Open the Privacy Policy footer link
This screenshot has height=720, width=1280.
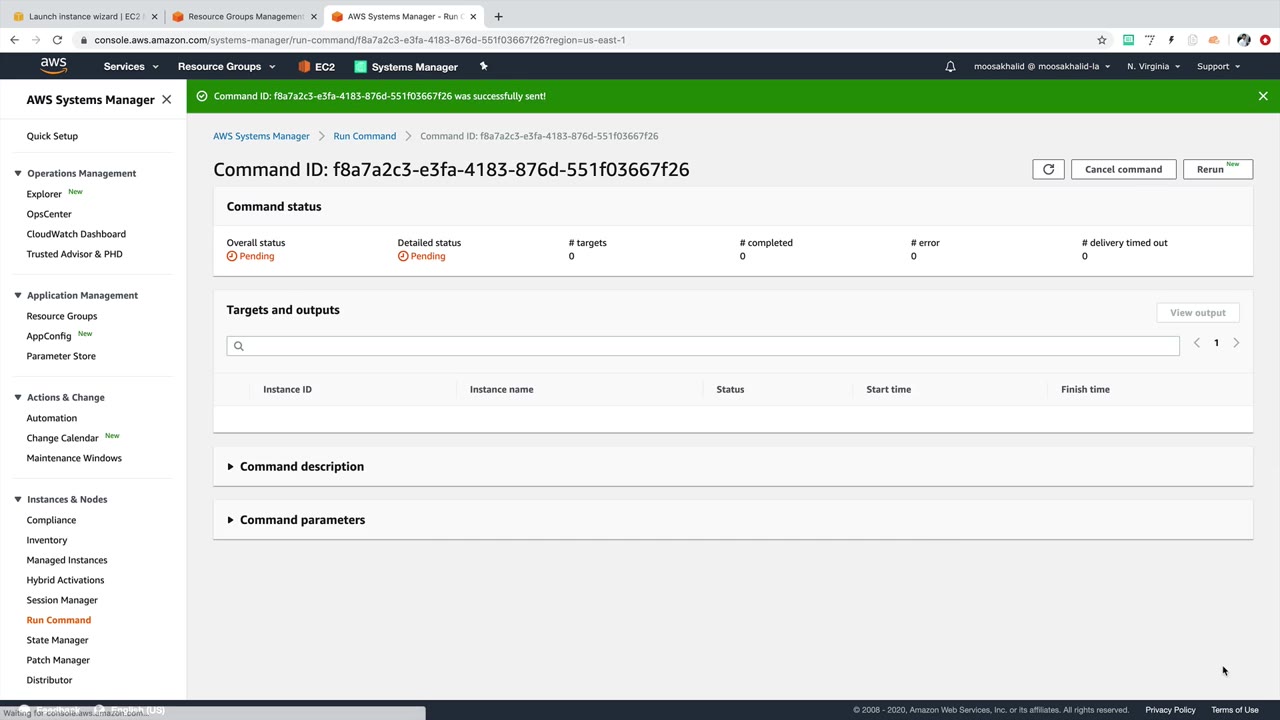pos(1170,710)
